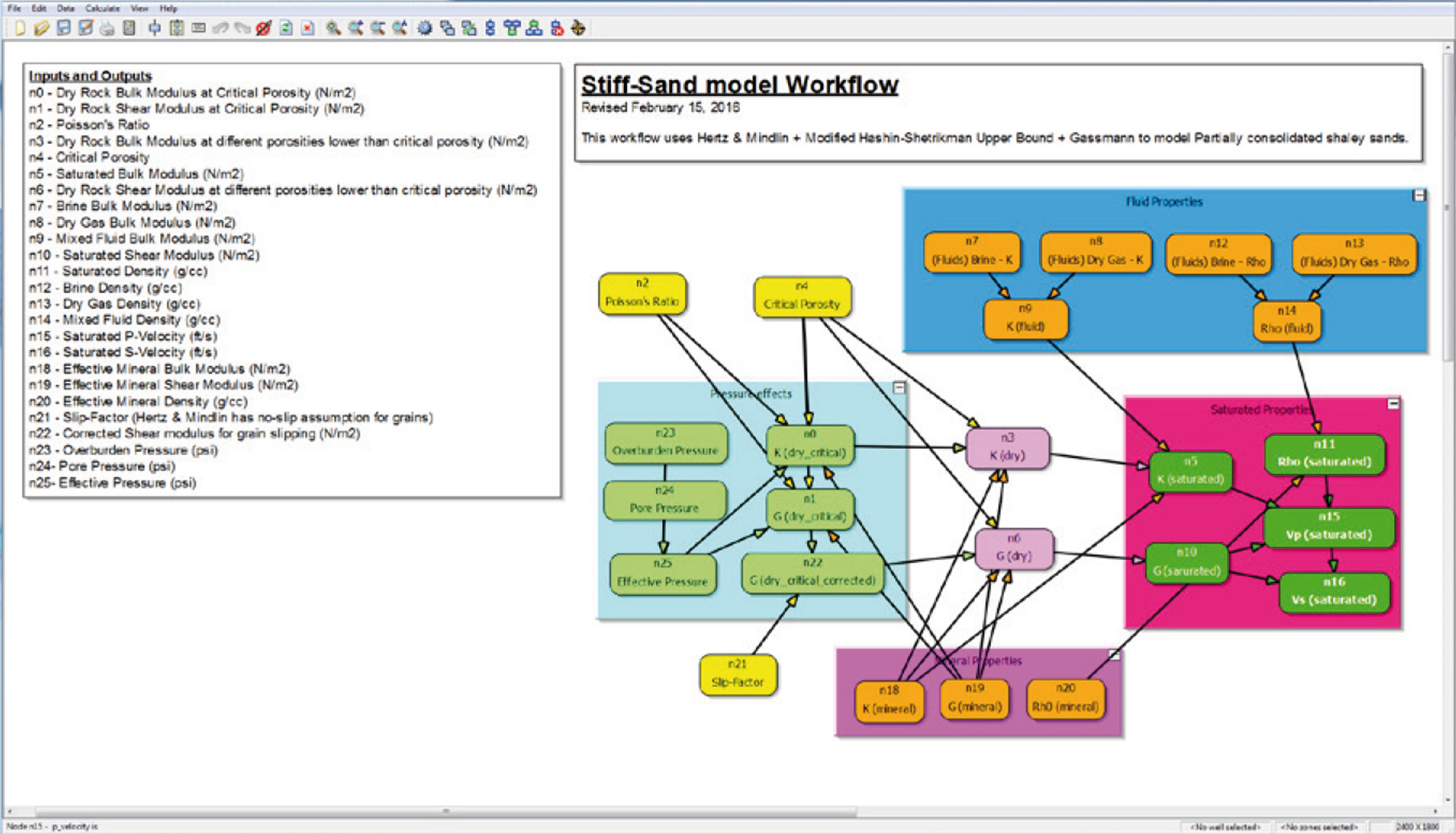Click the Print toolbar icon

[x=107, y=28]
